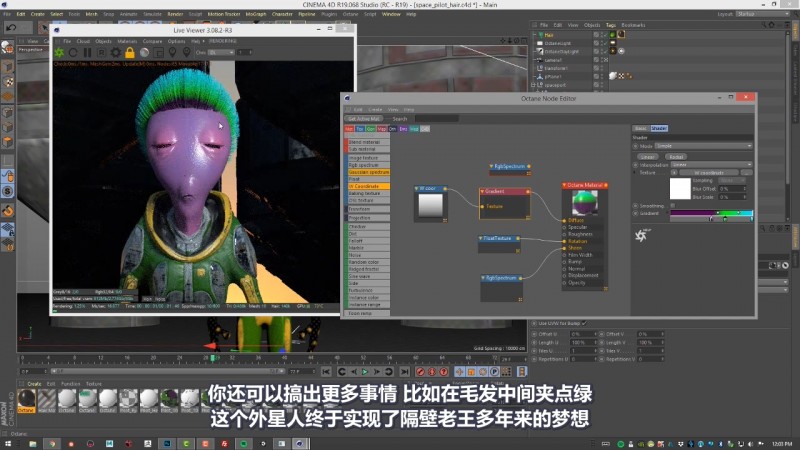800x450 pixels.
Task: Click the Octane render start icon in Live Viewer
Action: coord(59,53)
